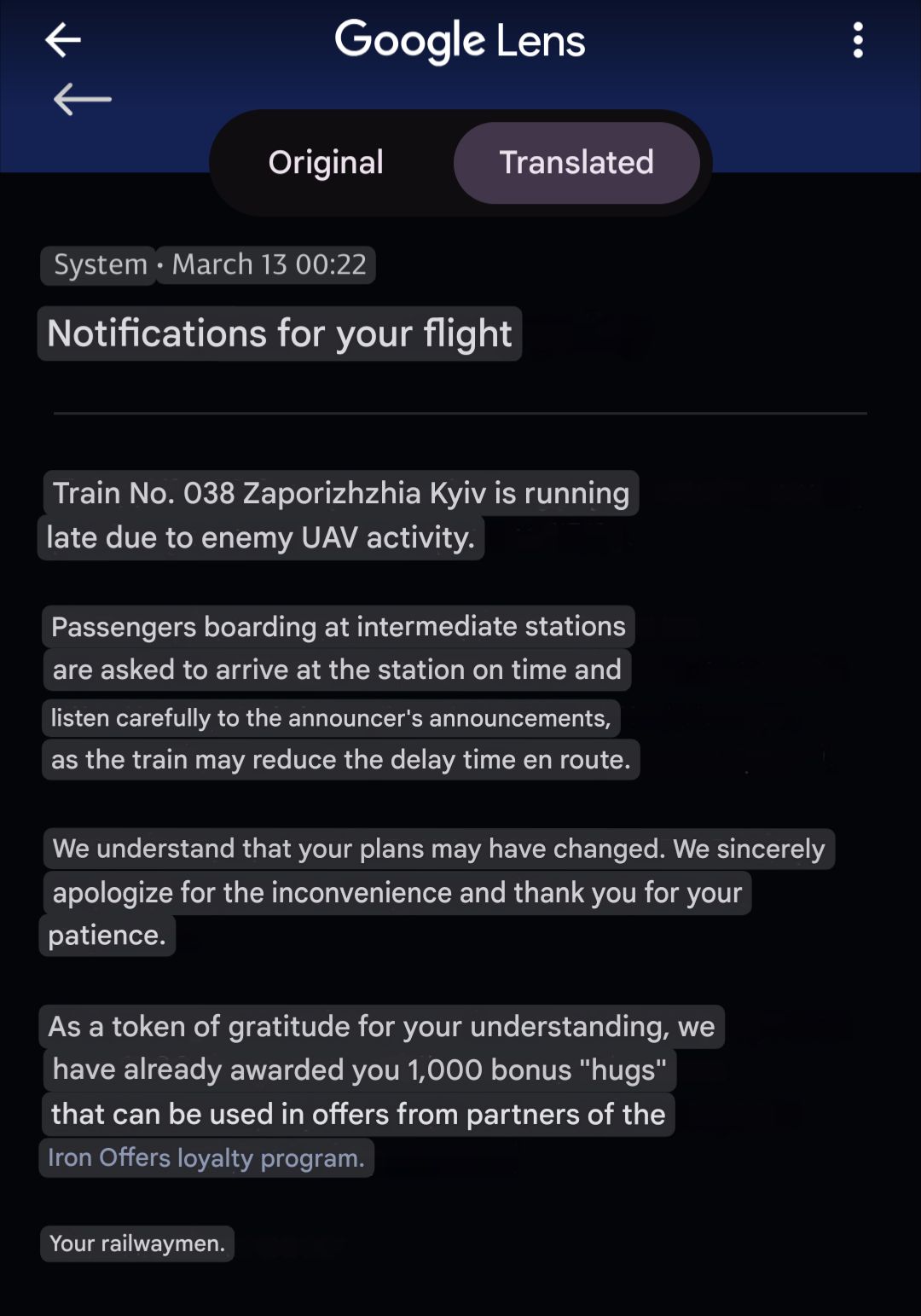Tap the Google Lens title

(x=460, y=40)
